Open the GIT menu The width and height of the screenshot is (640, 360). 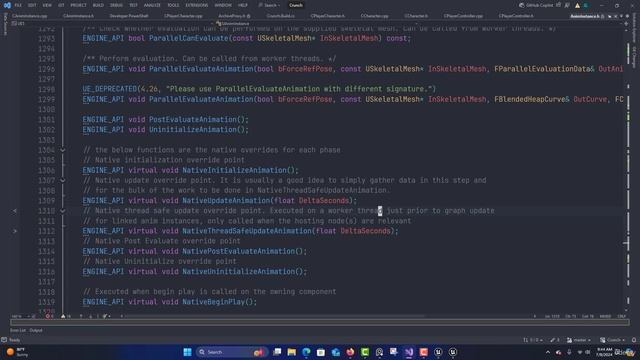pos(61,5)
